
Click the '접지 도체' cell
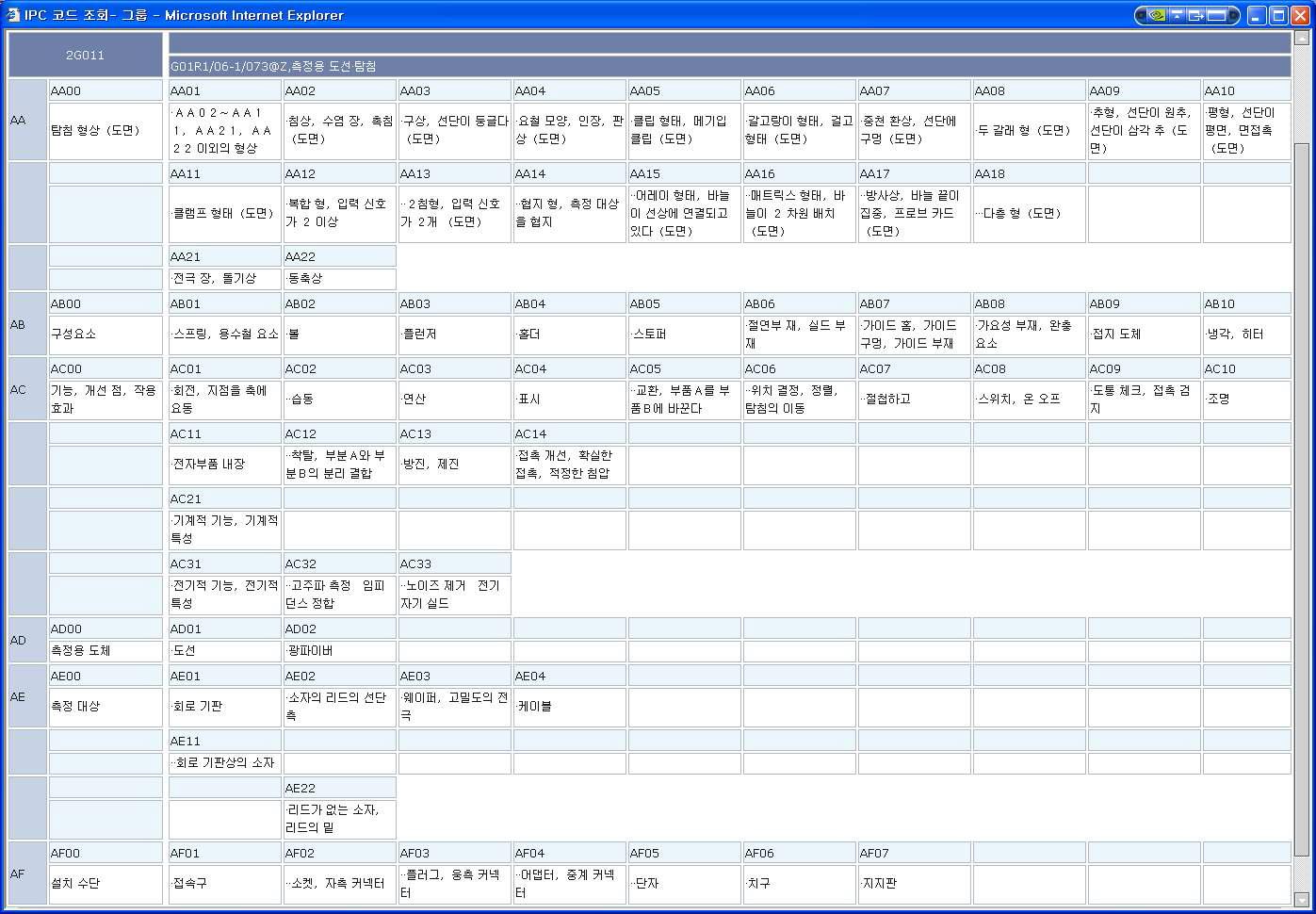(1144, 334)
